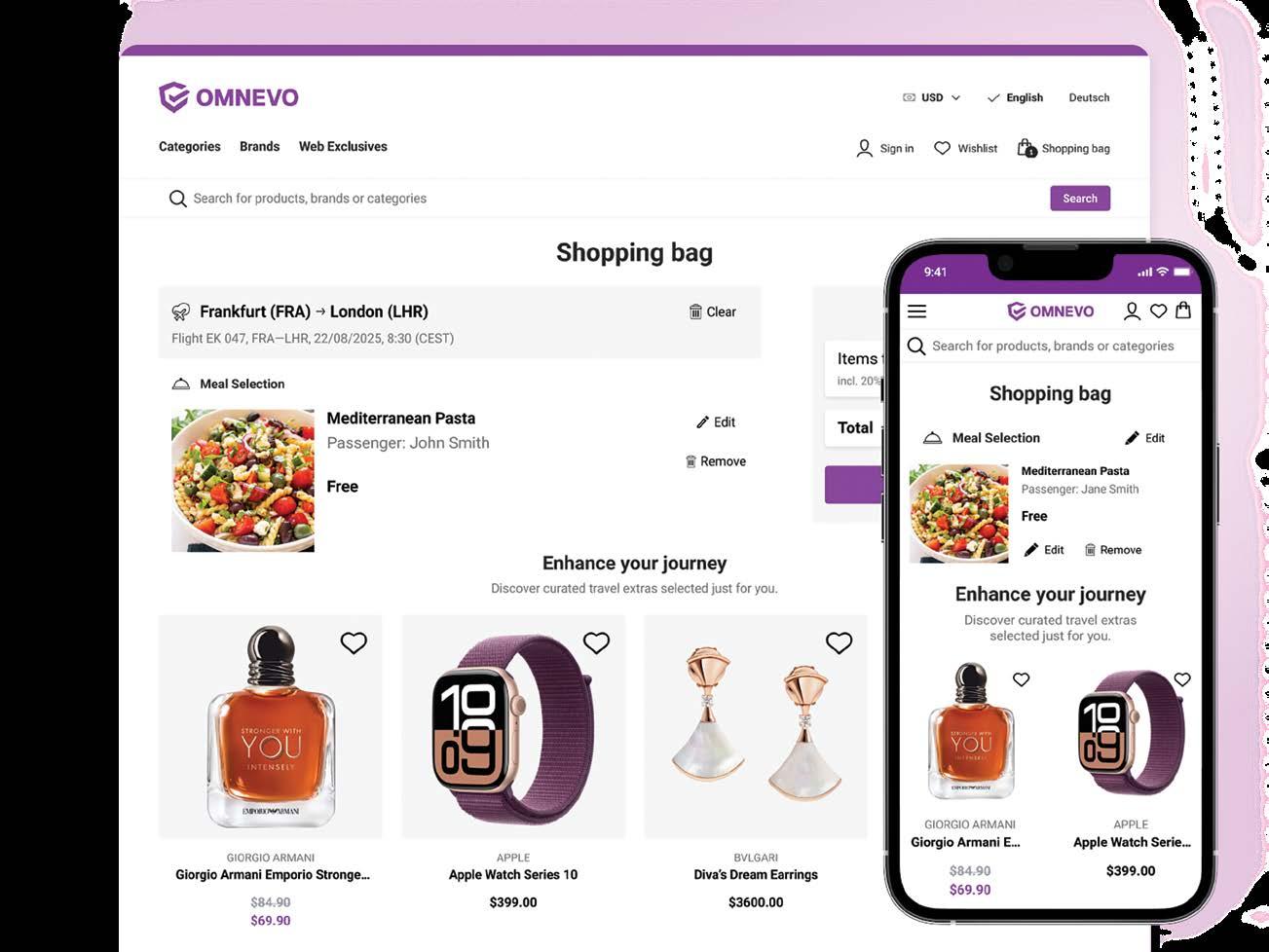Tap the phone header shopping bag icon

(x=1183, y=311)
